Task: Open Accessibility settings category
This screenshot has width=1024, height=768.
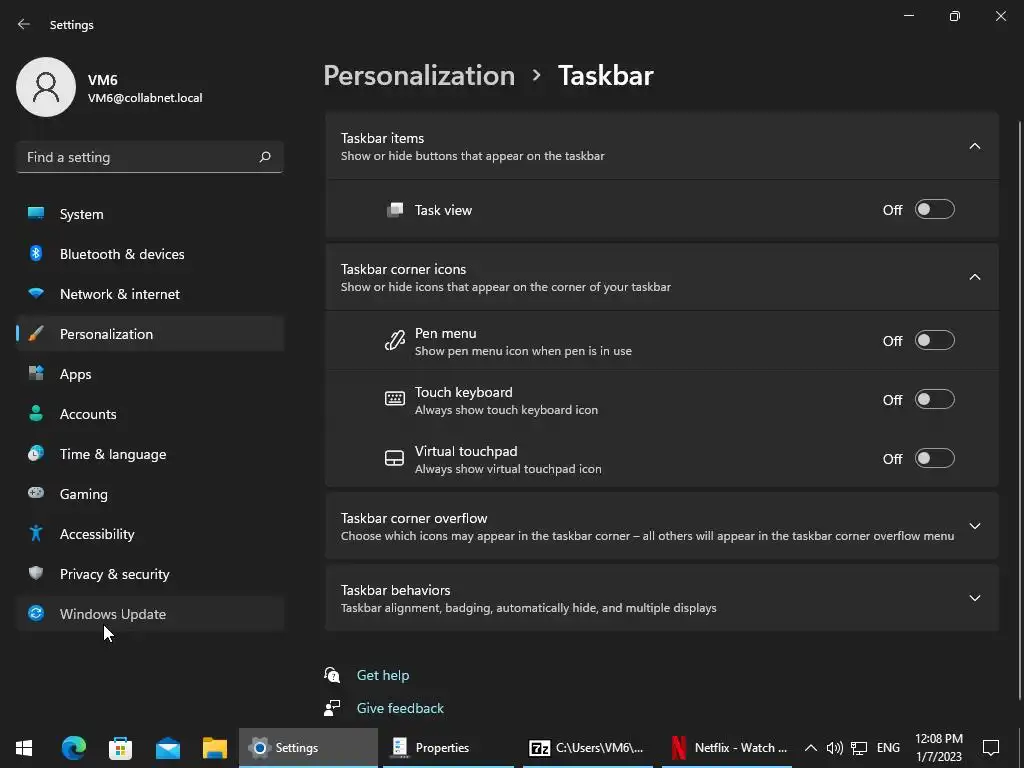Action: (150, 534)
